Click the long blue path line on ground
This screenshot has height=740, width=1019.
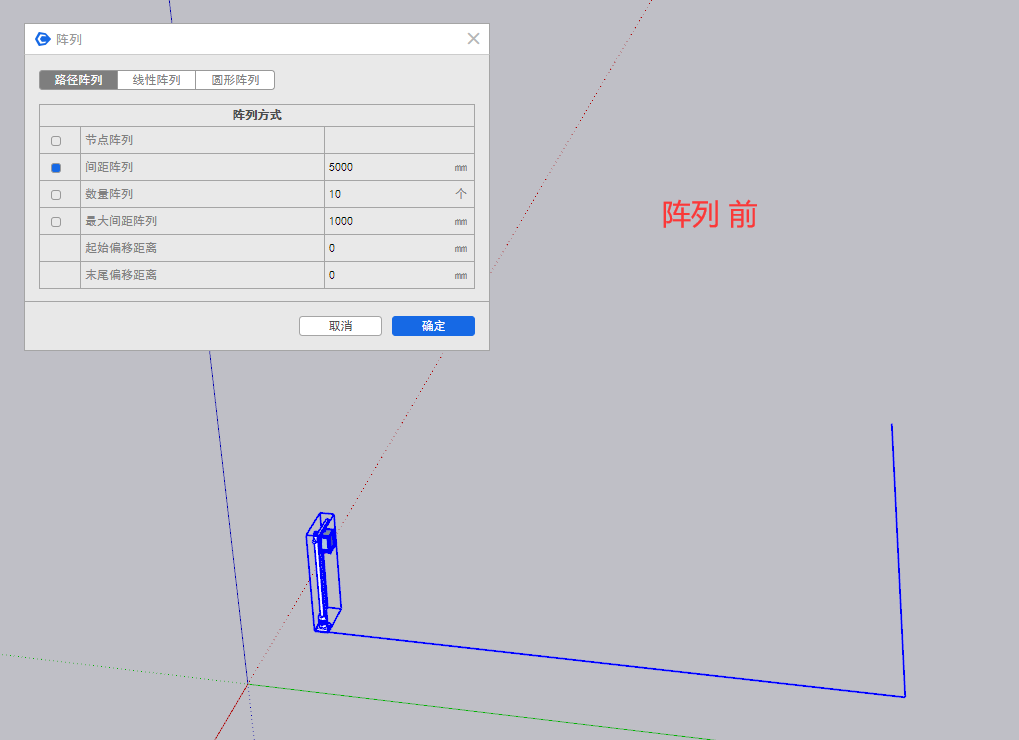620,664
